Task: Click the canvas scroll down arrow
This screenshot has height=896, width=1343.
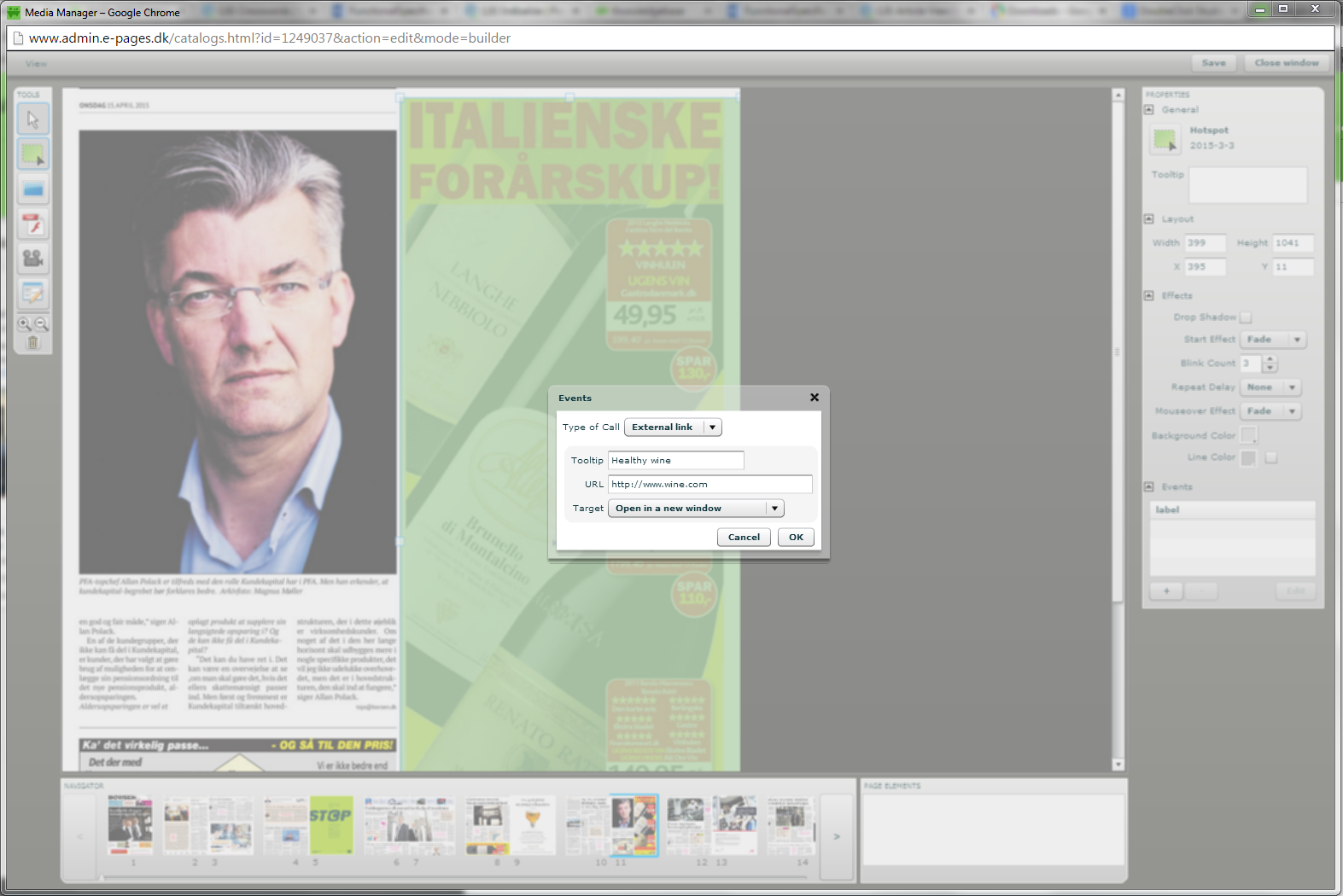Action: pos(1118,765)
